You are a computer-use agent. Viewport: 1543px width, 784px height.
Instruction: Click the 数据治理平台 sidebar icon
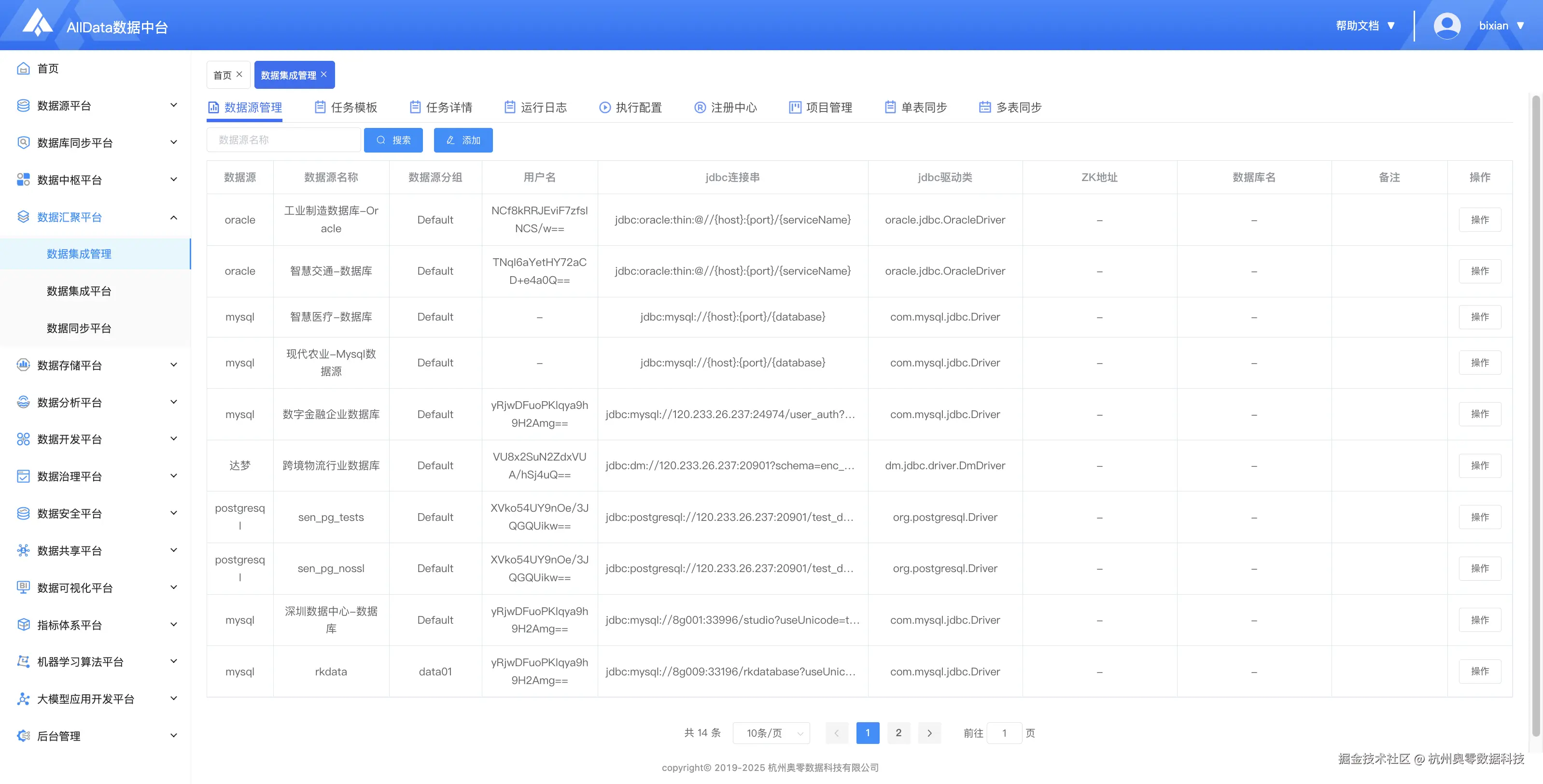tap(23, 476)
